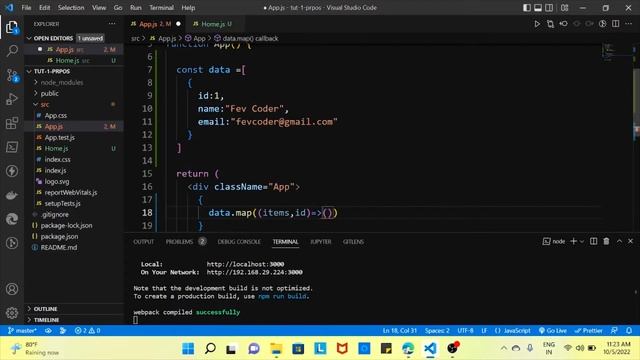Switch to the OUTPUT panel tab

[144, 242]
